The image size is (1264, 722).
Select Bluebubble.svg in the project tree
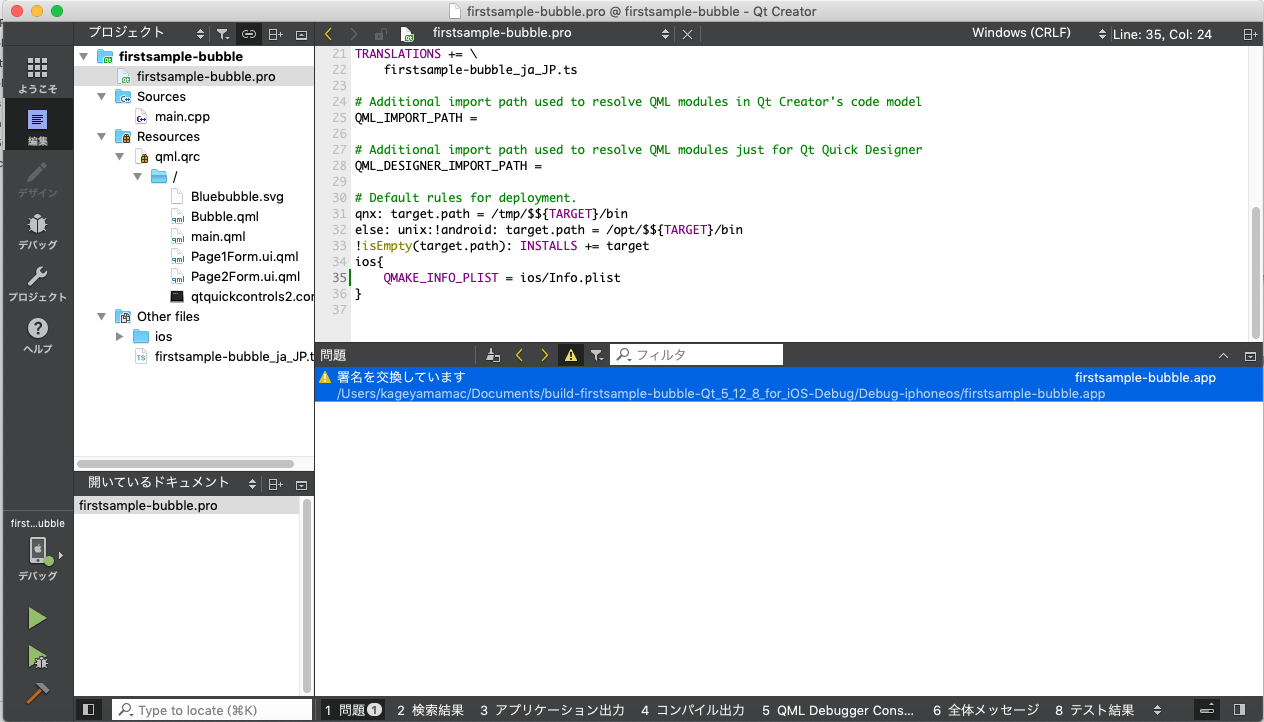tap(237, 197)
